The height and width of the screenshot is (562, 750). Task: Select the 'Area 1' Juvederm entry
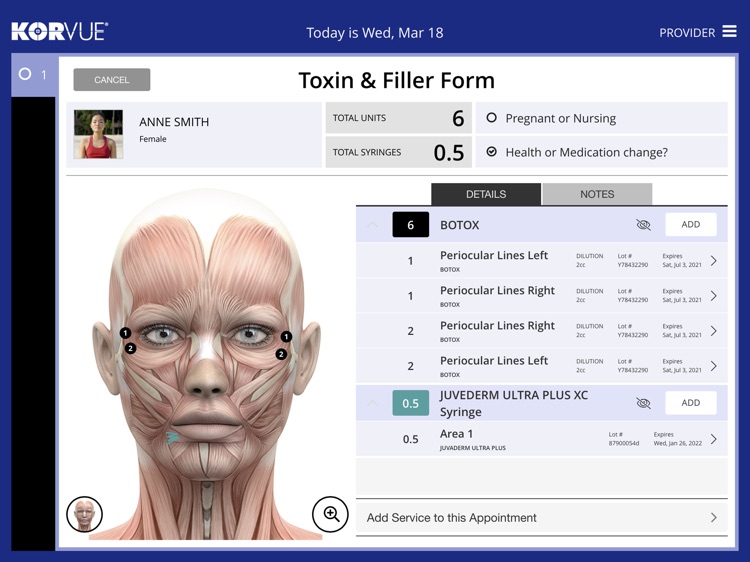(541, 439)
